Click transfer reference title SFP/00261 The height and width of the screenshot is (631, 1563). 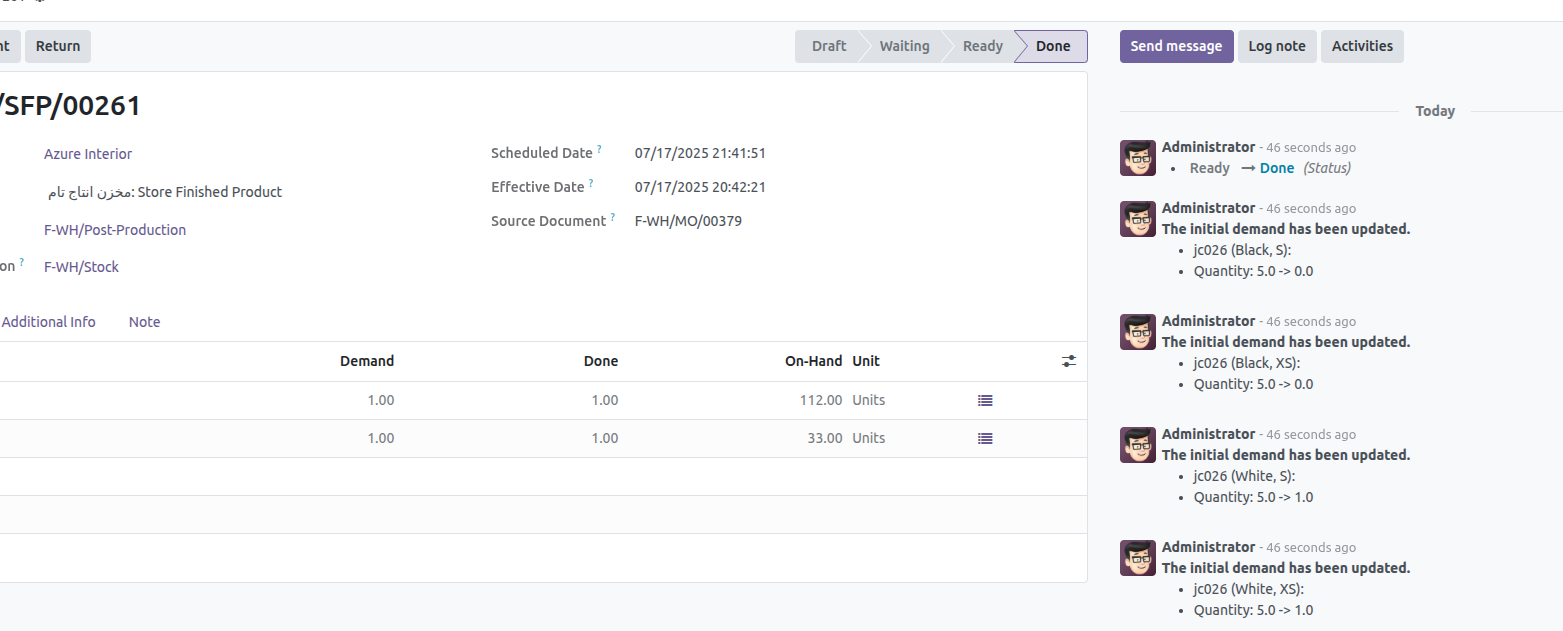pos(70,105)
